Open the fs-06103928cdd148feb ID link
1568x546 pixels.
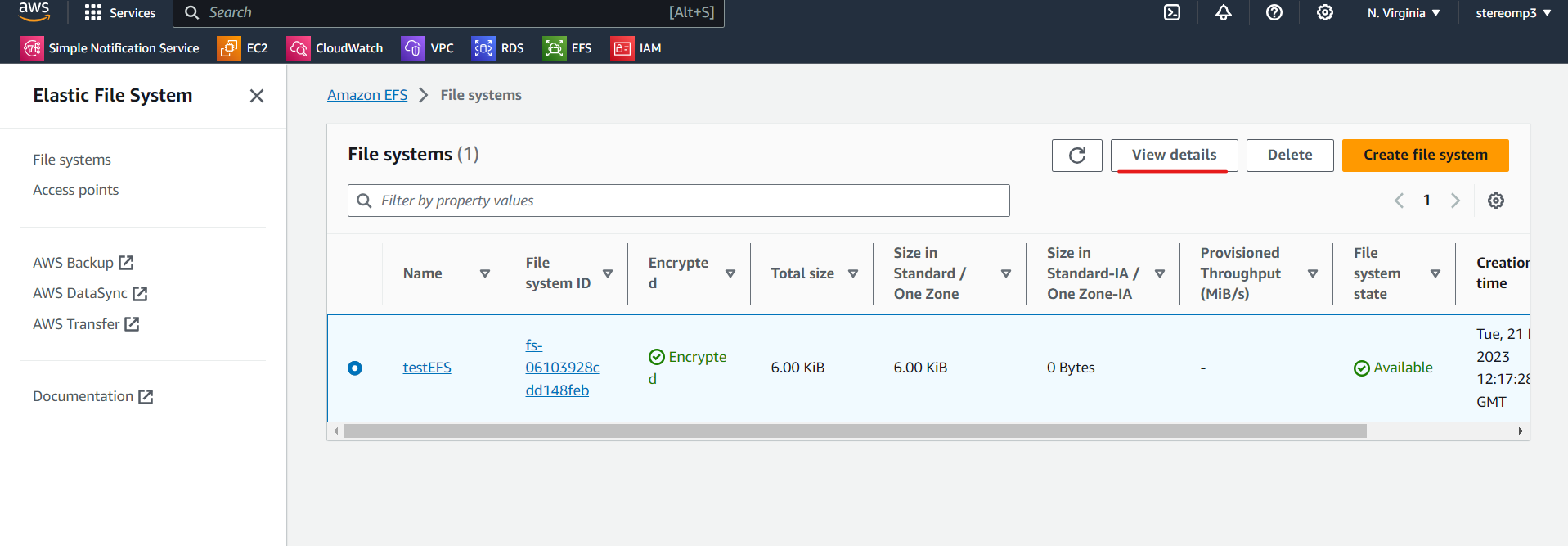pos(562,368)
